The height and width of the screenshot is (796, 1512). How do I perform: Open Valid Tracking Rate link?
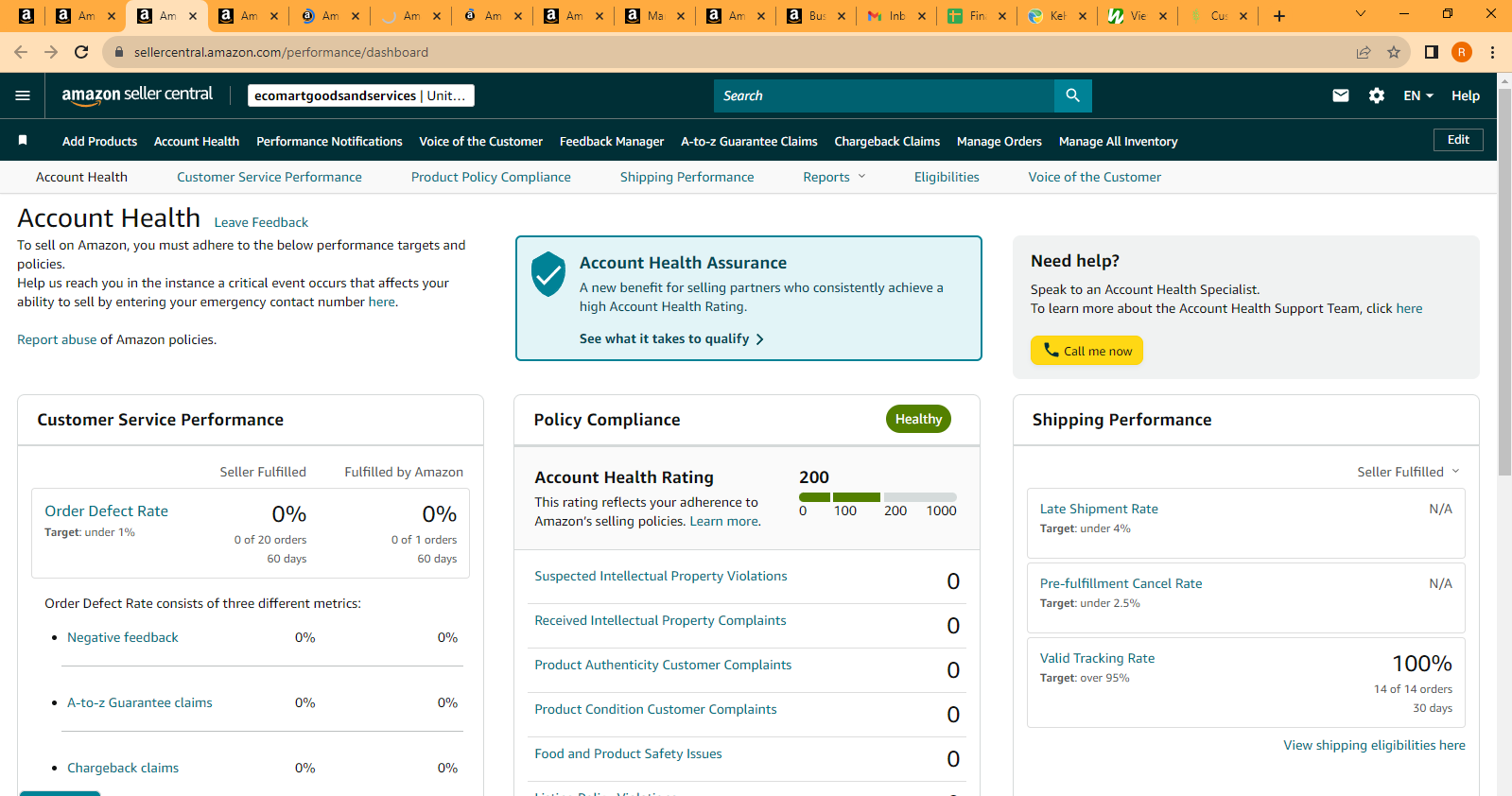point(1097,658)
